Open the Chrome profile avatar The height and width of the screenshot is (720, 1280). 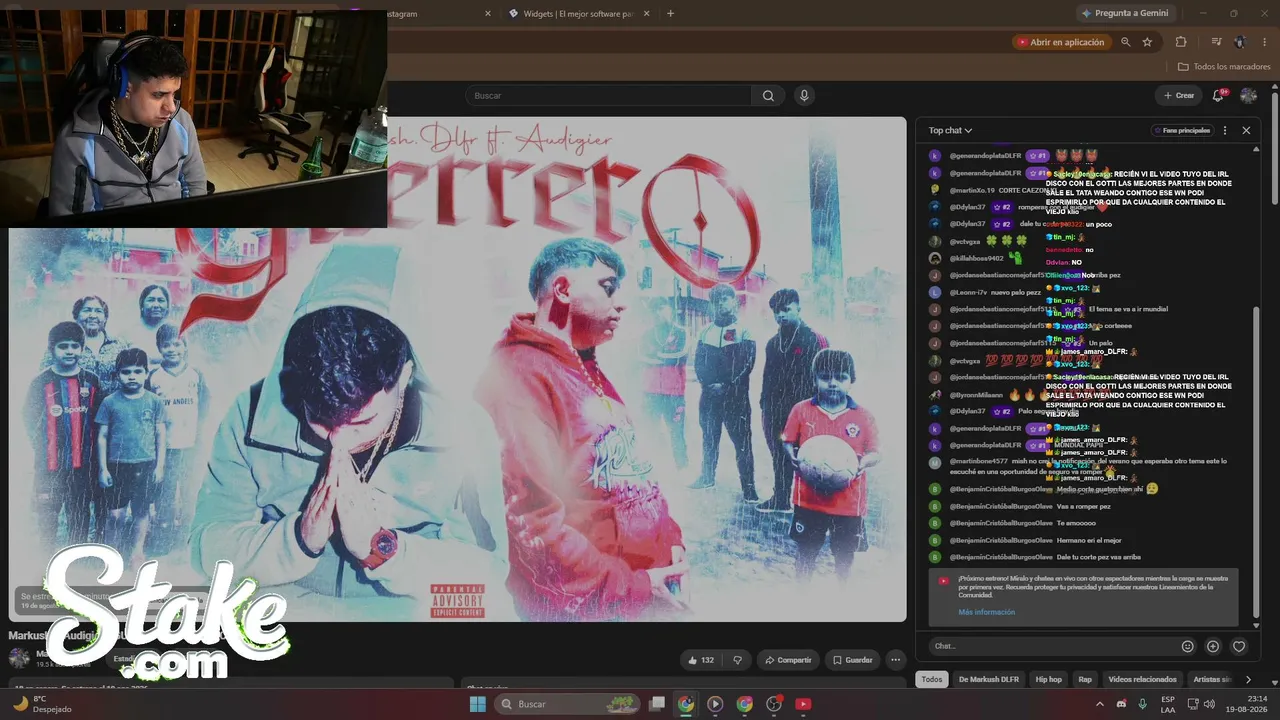1240,42
